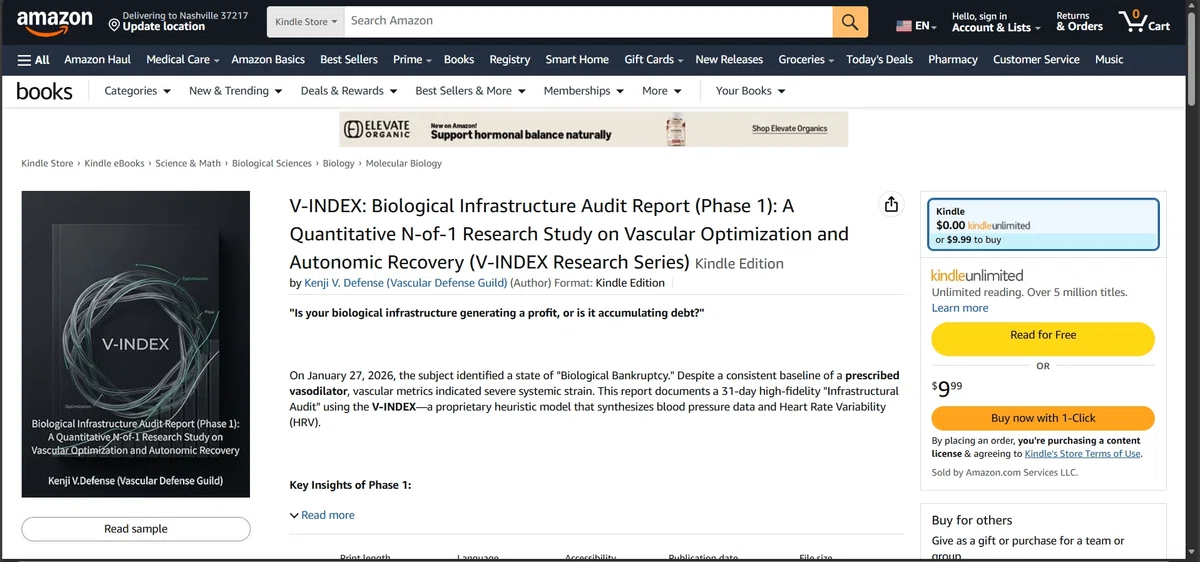Open the shopping cart icon
The height and width of the screenshot is (562, 1200).
pos(1144,21)
